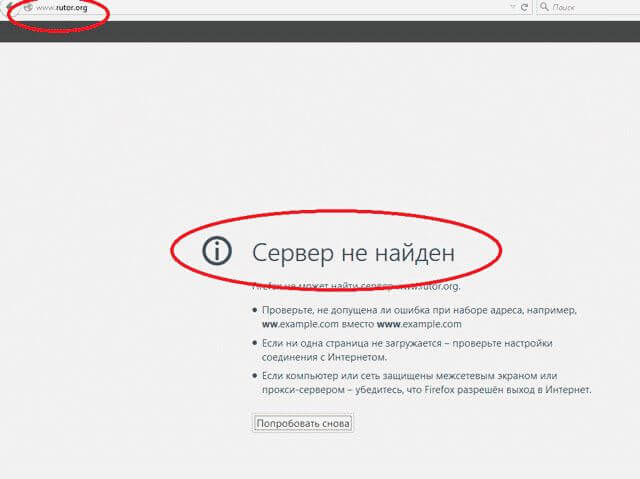Reload the page with the refresh icon
This screenshot has width=640, height=479.
tap(524, 7)
